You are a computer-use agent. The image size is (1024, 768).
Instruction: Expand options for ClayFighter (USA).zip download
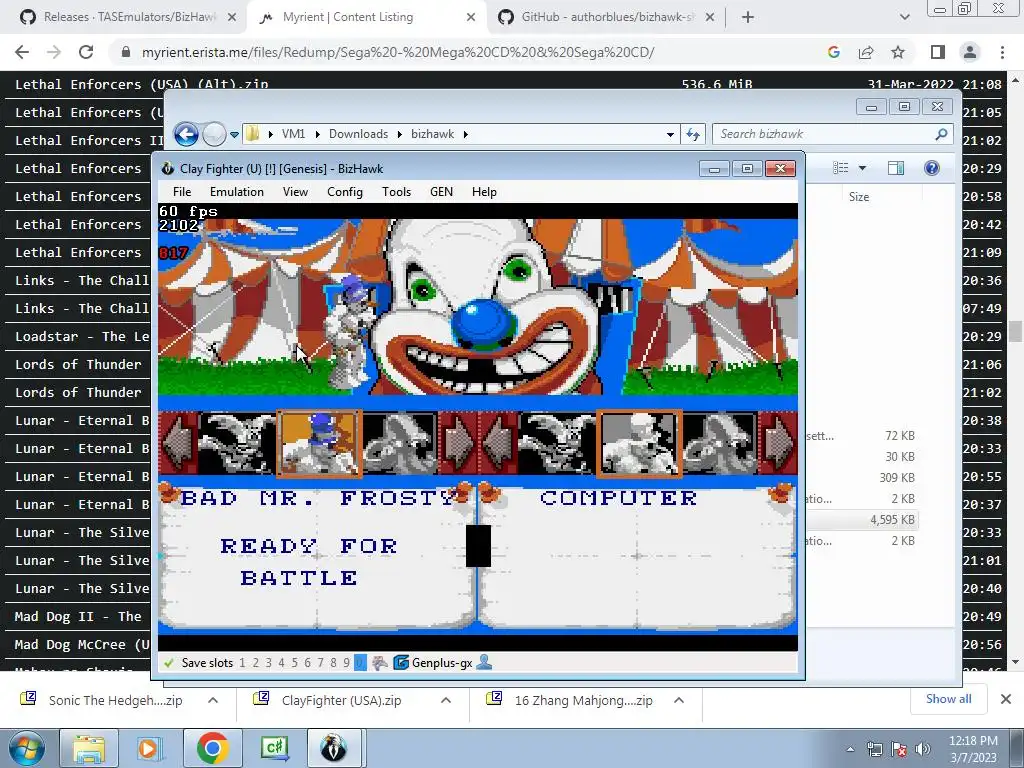446,700
